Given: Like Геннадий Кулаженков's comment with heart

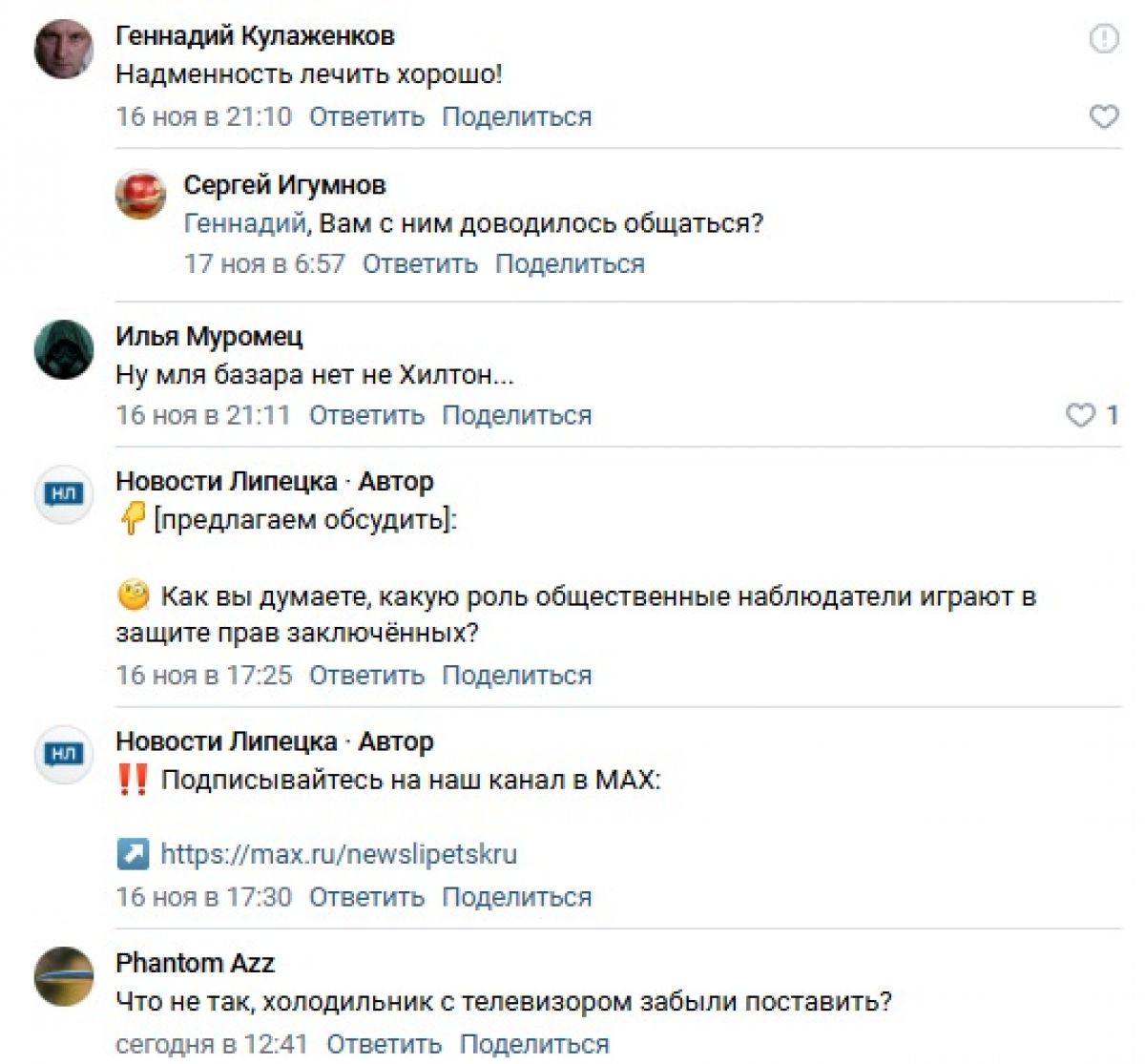Looking at the screenshot, I should pos(1103,116).
